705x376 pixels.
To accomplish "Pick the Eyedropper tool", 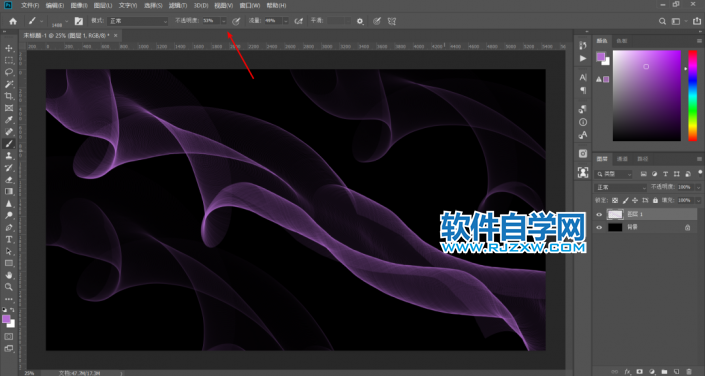I will point(9,120).
